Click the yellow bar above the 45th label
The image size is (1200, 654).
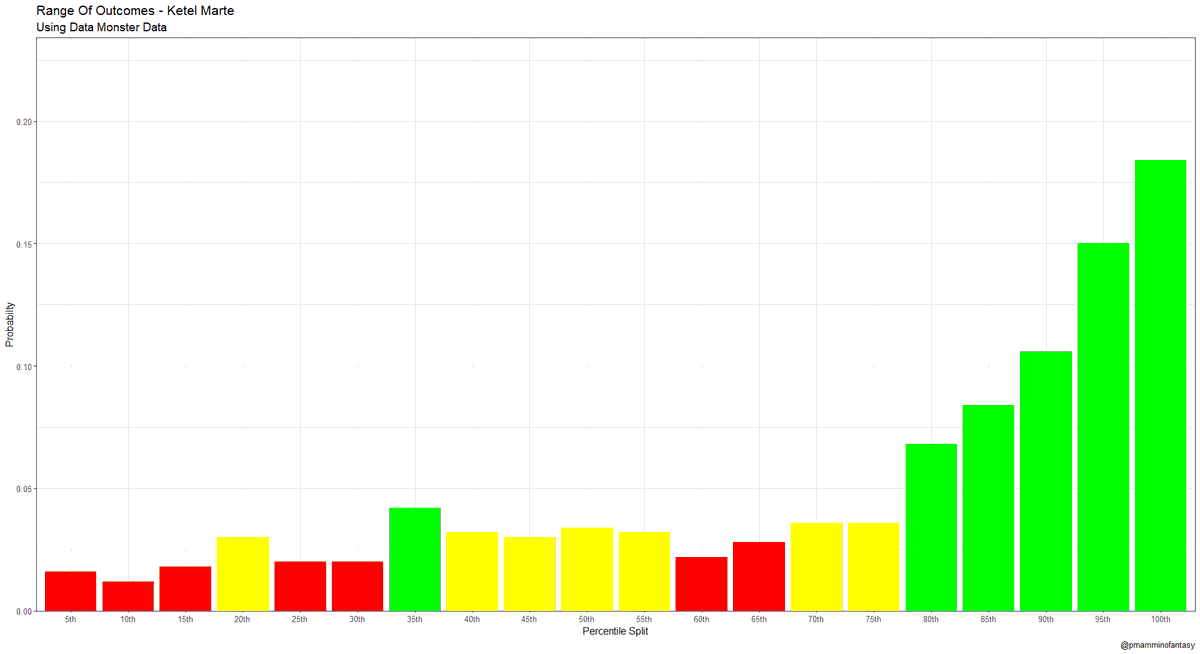coord(530,574)
